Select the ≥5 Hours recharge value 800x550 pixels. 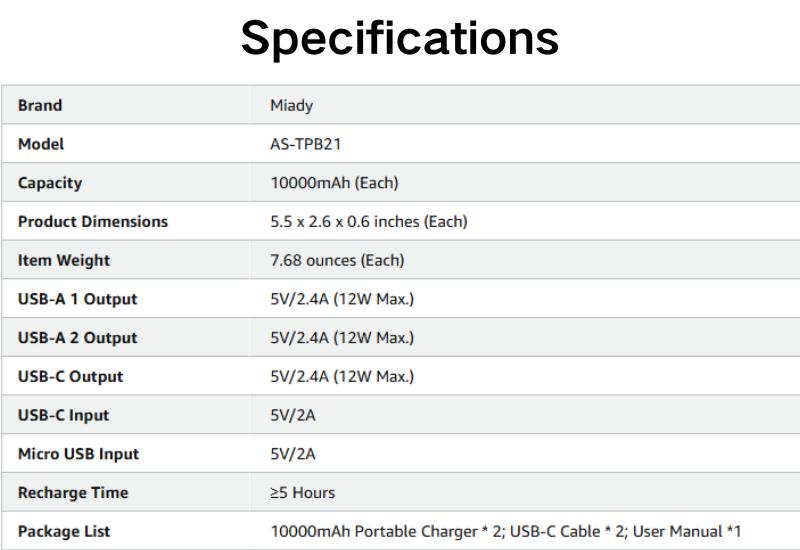[x=303, y=493]
